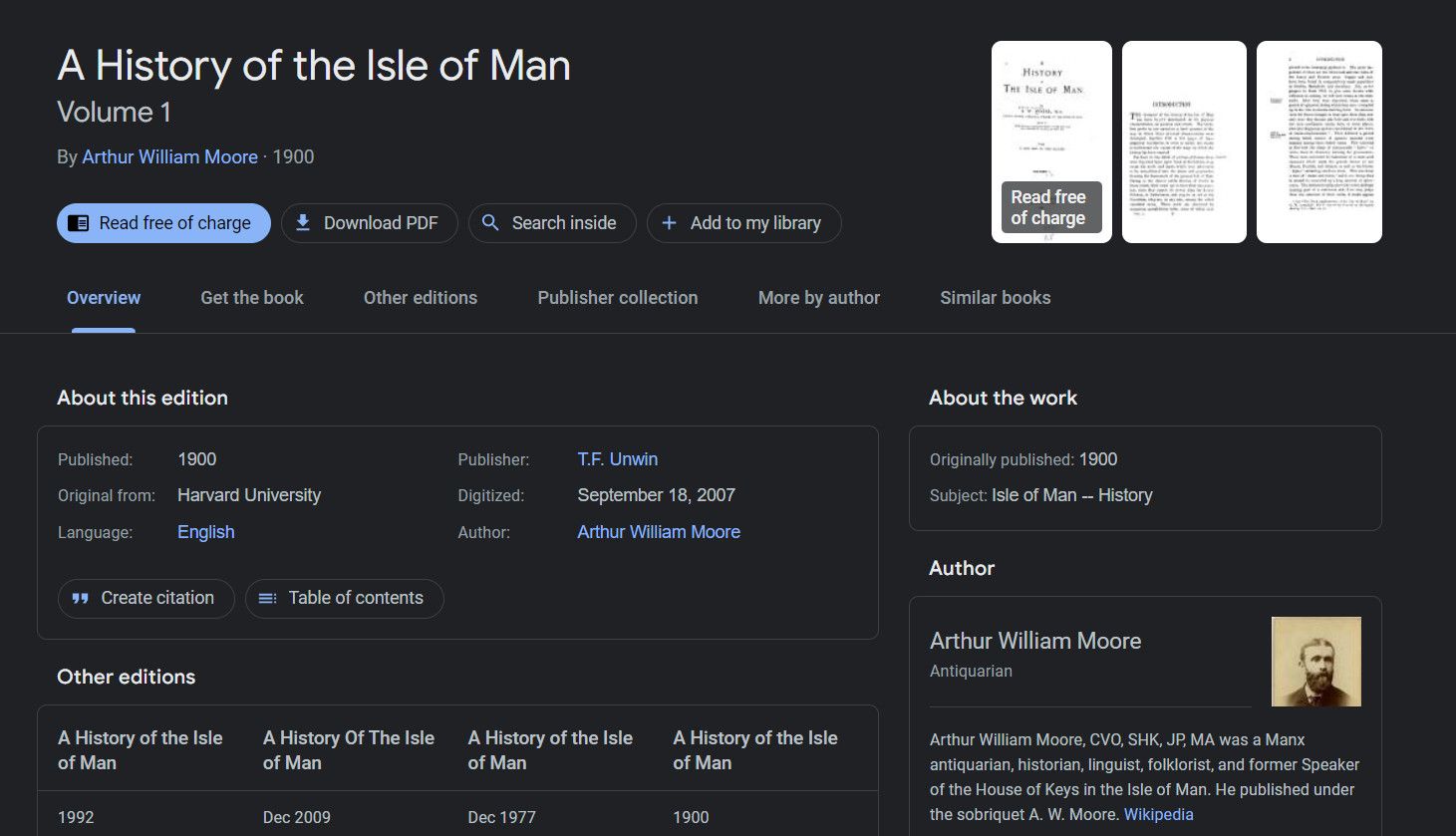Screen dimensions: 1456x836
Task: Click Arthur William Moore's portrait photo
Action: [x=1315, y=662]
